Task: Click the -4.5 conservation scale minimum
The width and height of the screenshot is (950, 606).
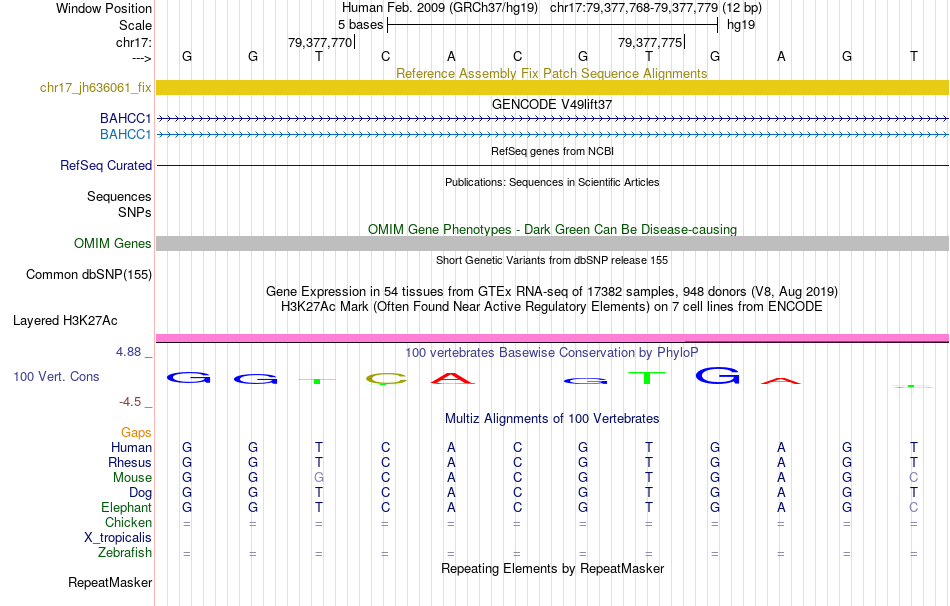Action: click(130, 402)
